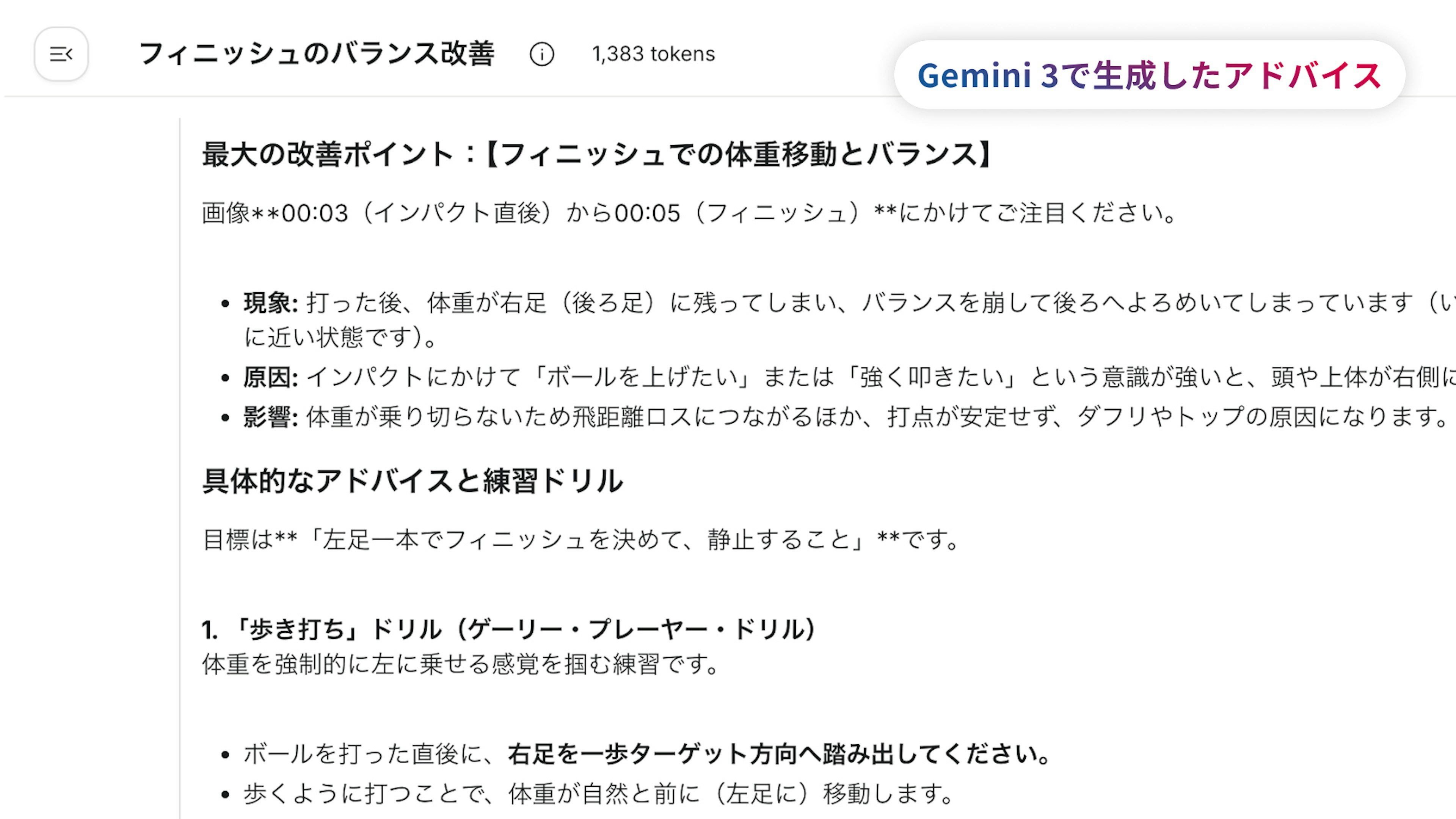Image resolution: width=1456 pixels, height=819 pixels.
Task: Toggle the sidebar menu icon
Action: (61, 54)
